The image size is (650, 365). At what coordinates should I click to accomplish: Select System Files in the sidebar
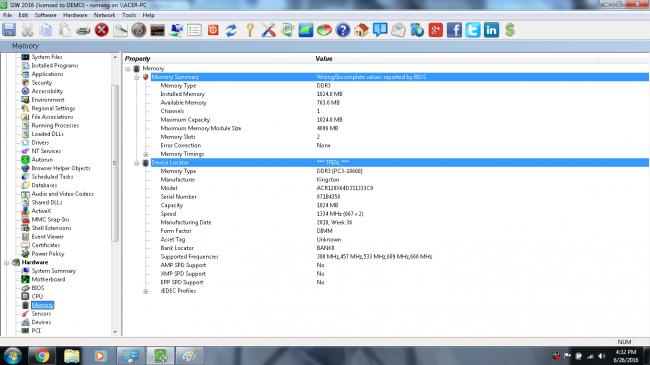(47, 57)
